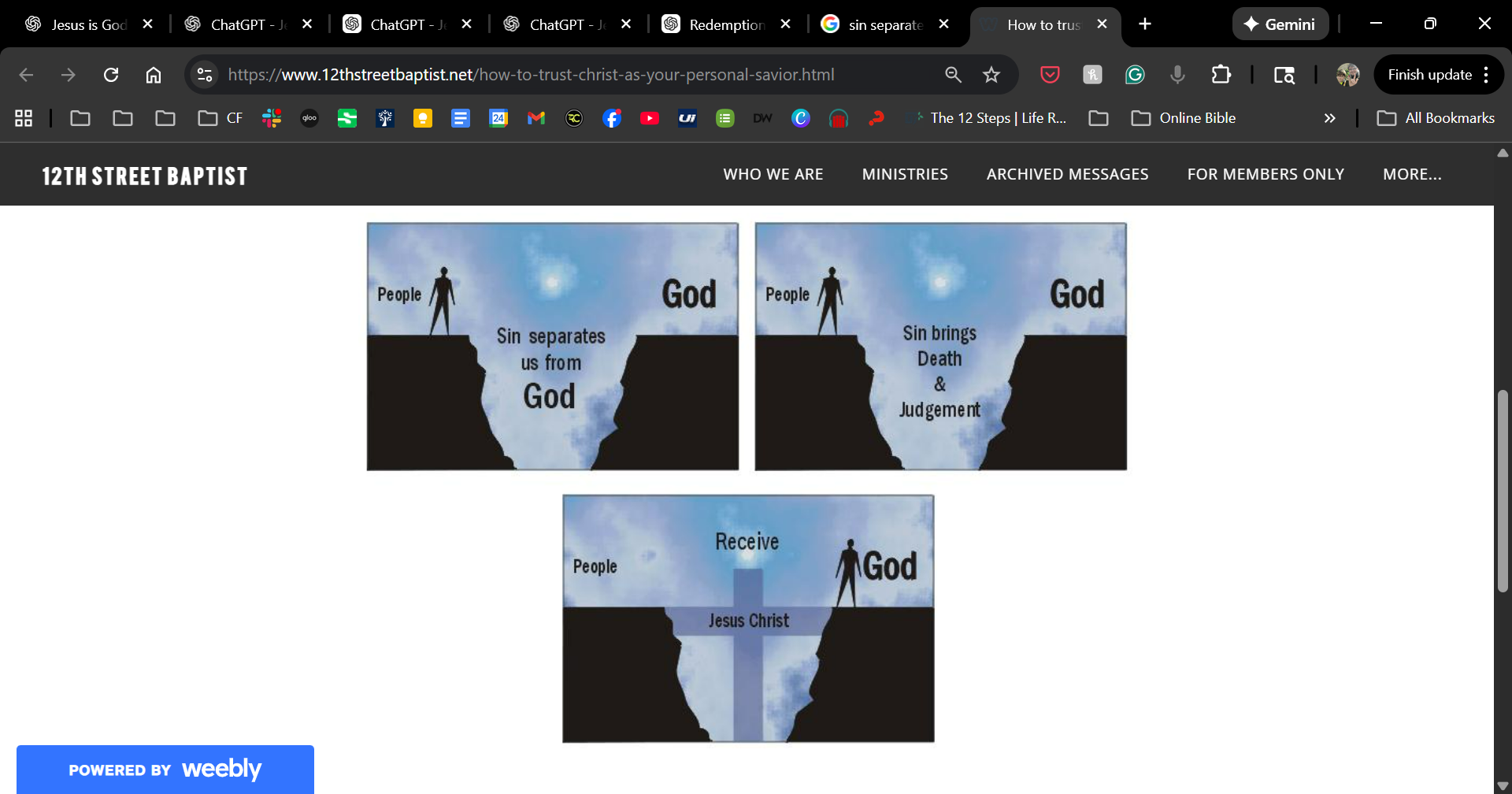Click the Finish update button
Screen dimensions: 1512x794
(1429, 75)
